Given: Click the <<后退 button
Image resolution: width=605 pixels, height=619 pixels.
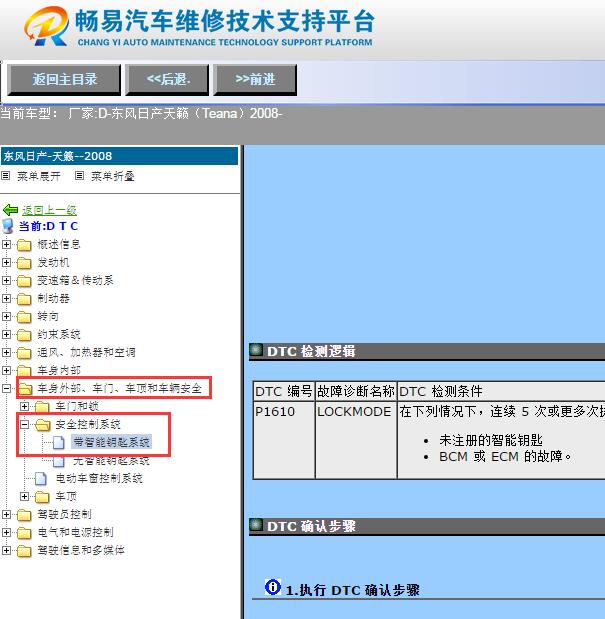Looking at the screenshot, I should [x=167, y=80].
